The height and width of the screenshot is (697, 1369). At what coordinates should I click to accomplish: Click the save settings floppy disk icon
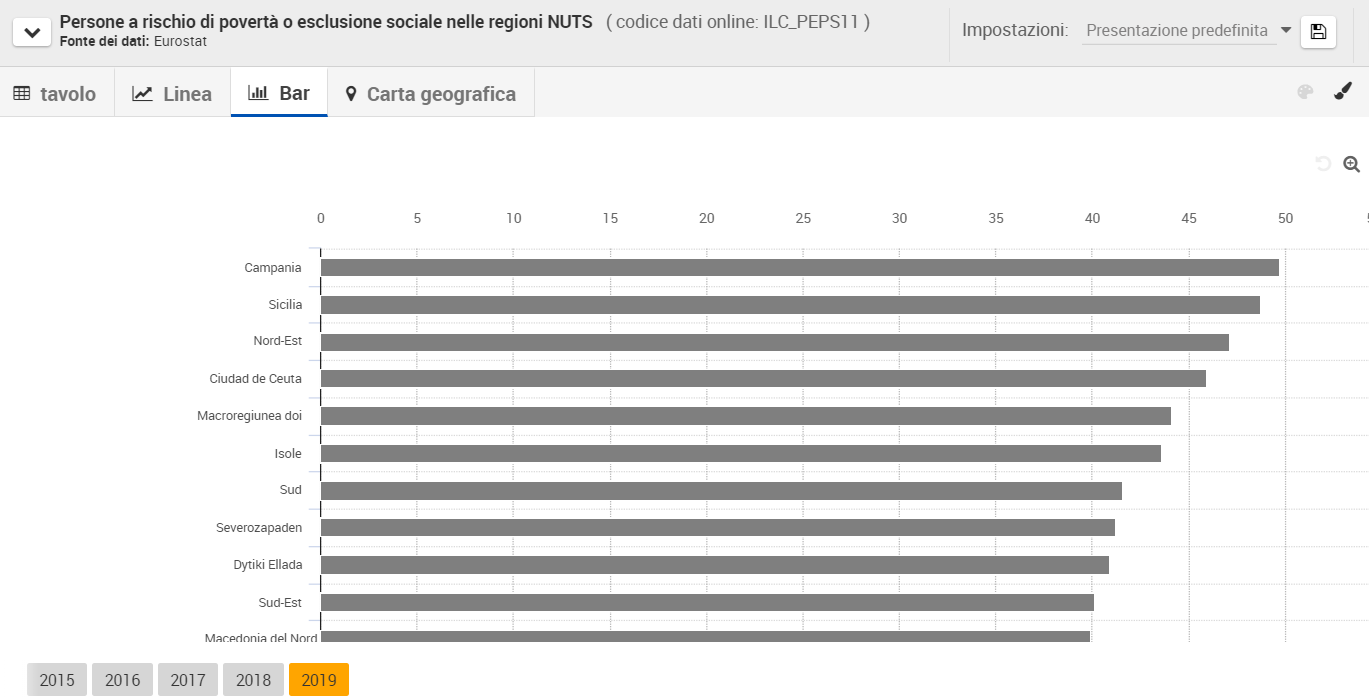coord(1318,32)
